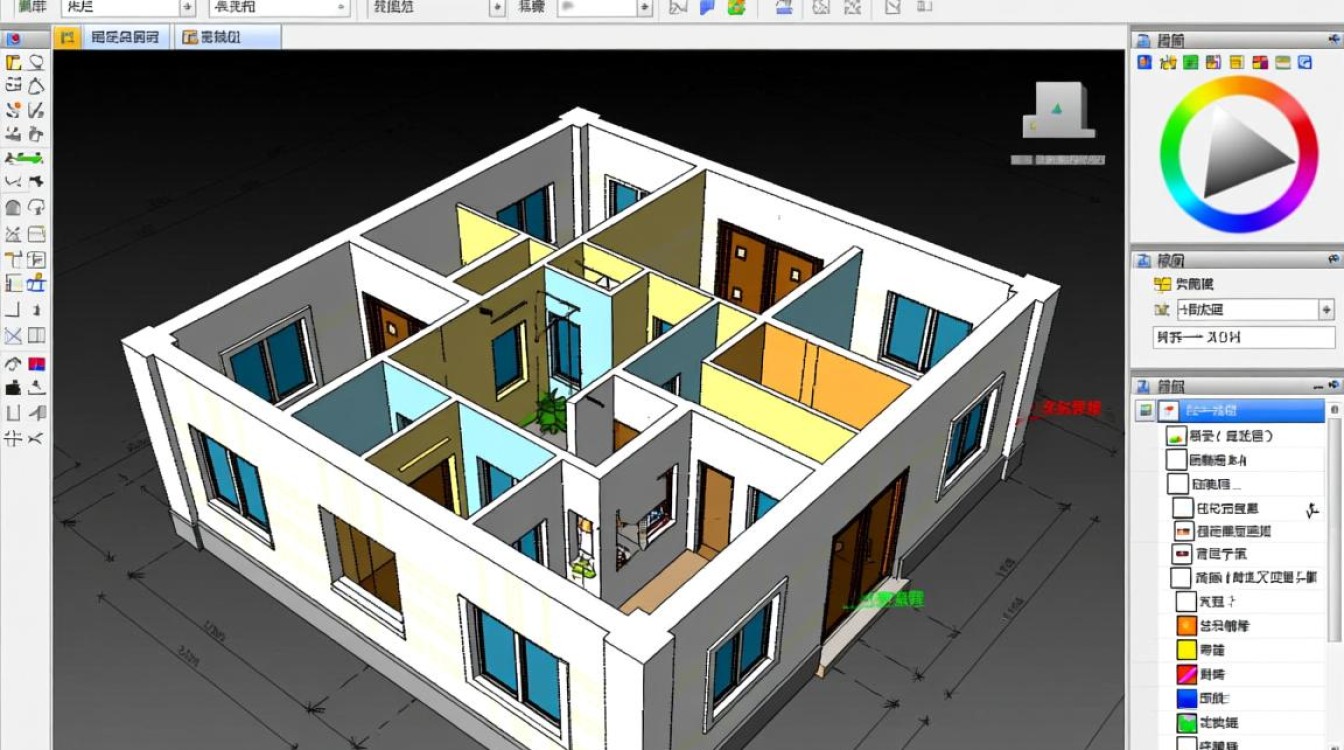
Task: Click the first palette icon above the color wheel
Action: pyautogui.click(x=1145, y=63)
